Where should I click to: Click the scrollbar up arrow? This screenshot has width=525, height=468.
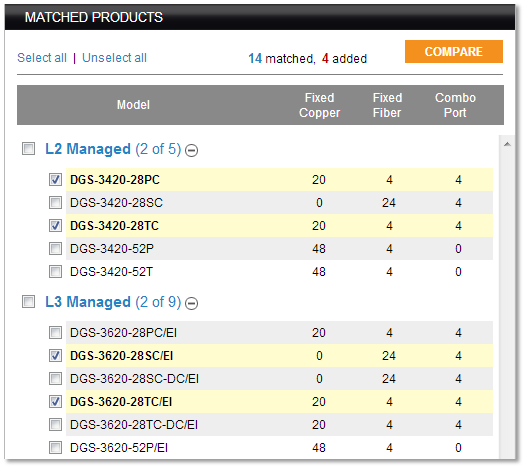coord(507,144)
